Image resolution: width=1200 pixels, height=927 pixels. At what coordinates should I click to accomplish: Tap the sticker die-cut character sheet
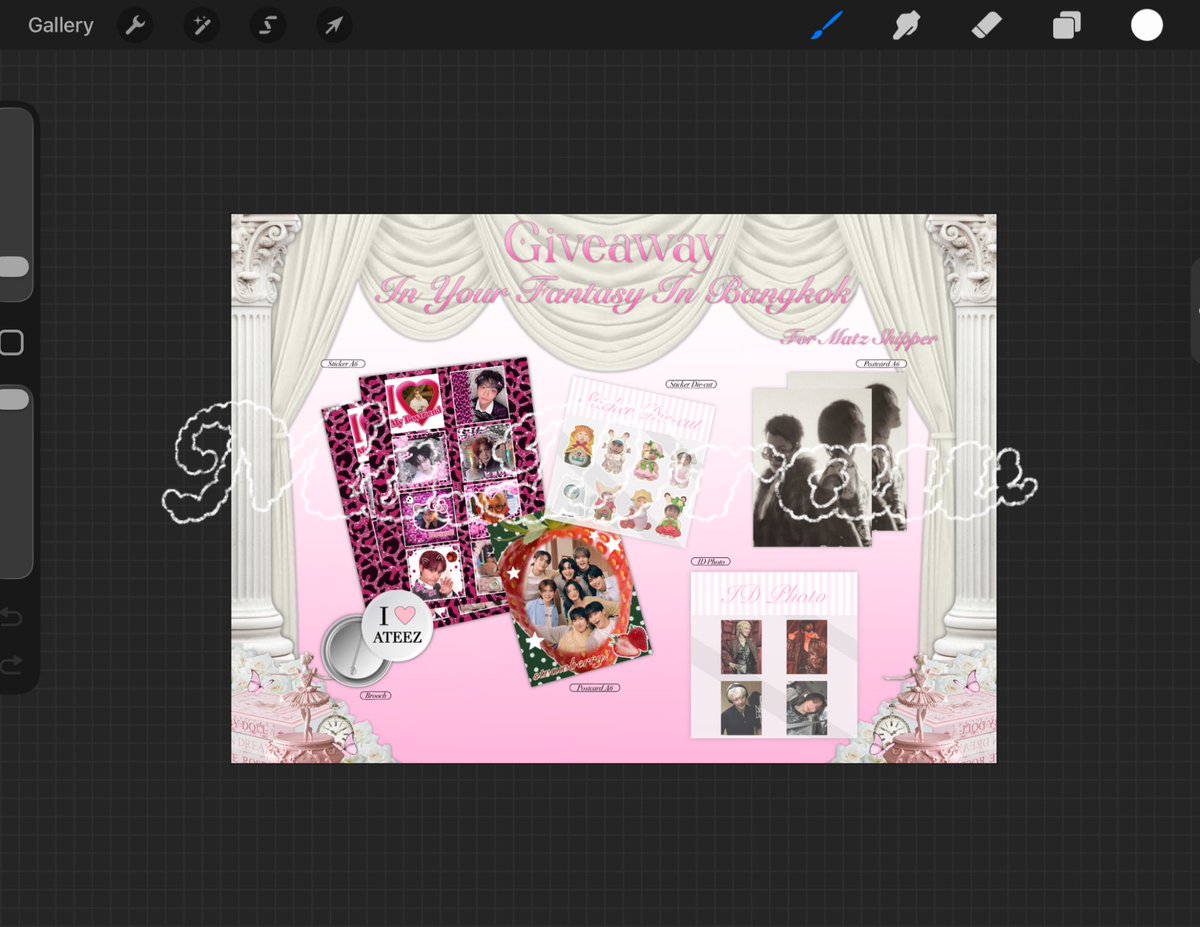pyautogui.click(x=631, y=461)
